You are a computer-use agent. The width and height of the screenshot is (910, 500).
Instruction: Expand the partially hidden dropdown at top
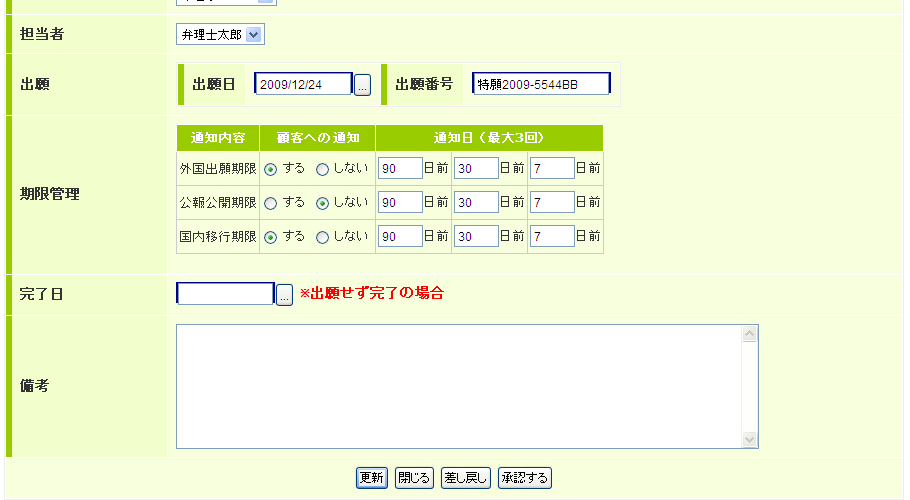226,2
